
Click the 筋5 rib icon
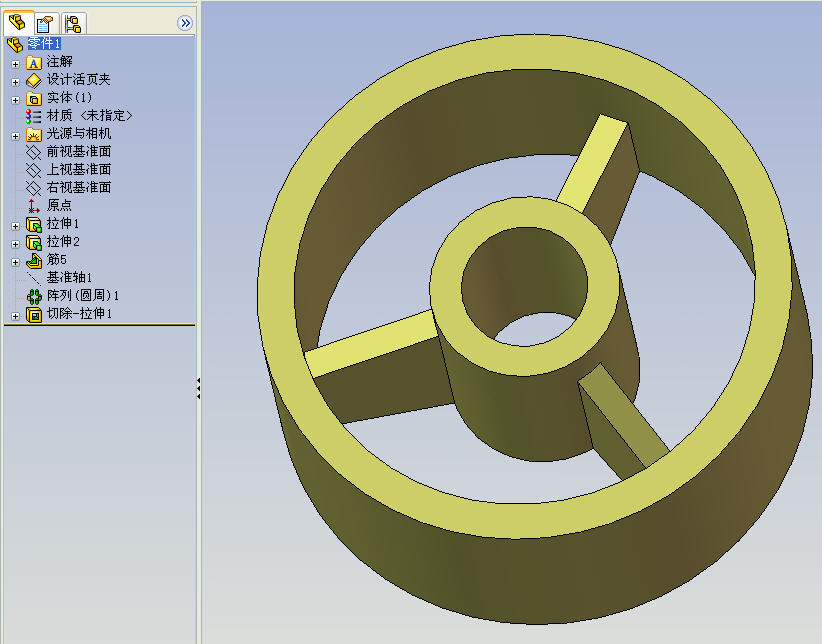click(34, 261)
